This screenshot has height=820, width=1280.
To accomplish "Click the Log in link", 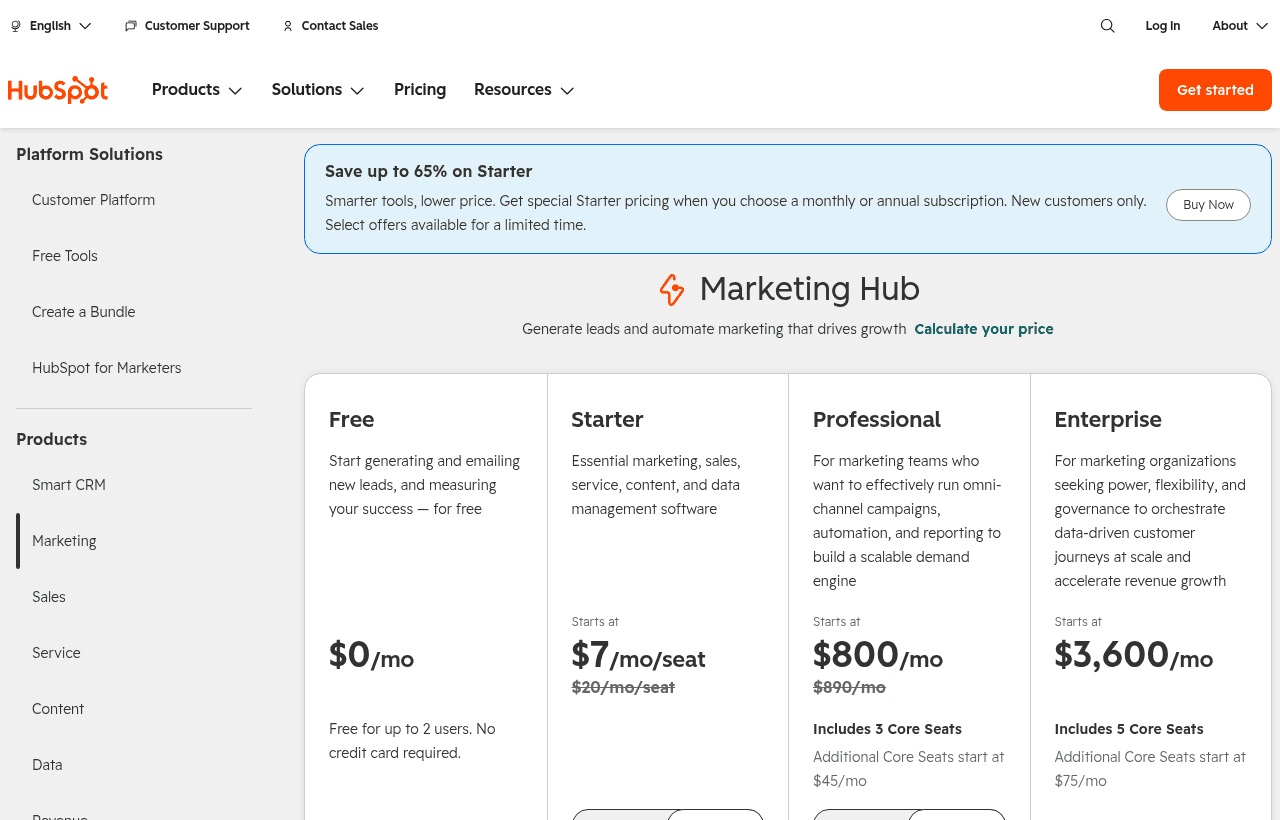I will [1163, 26].
